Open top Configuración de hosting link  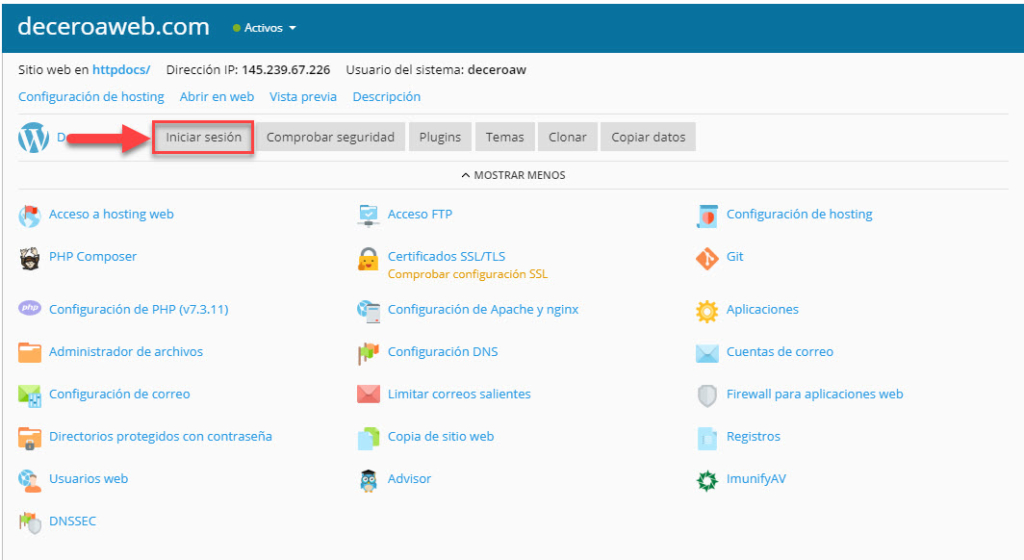pyautogui.click(x=91, y=97)
